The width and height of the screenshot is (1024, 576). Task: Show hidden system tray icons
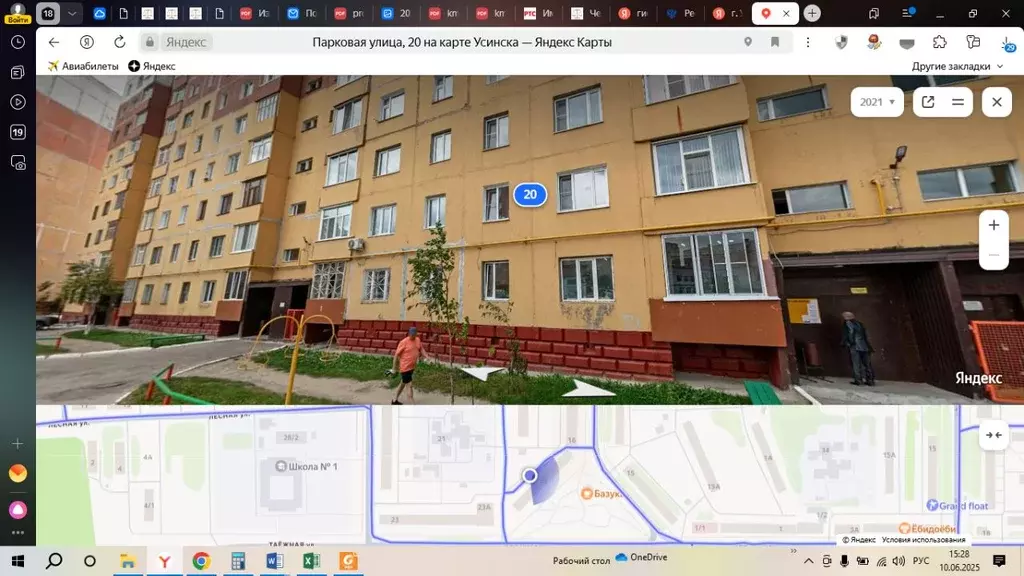coord(808,560)
